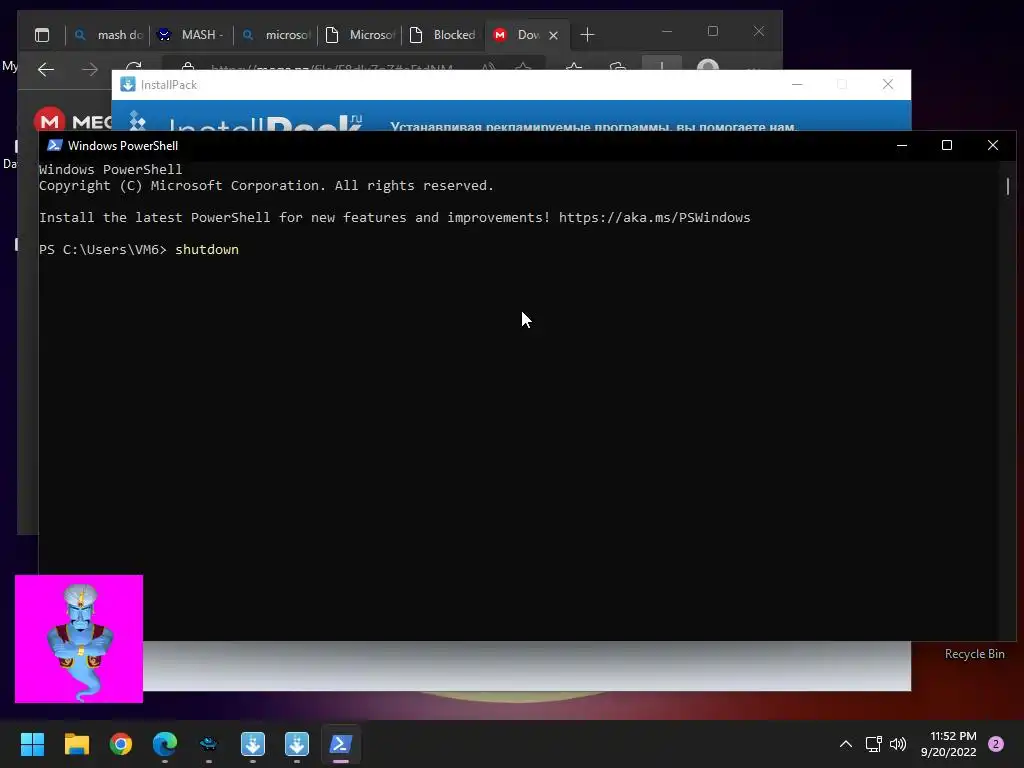Open File Explorer from the taskbar

76,744
